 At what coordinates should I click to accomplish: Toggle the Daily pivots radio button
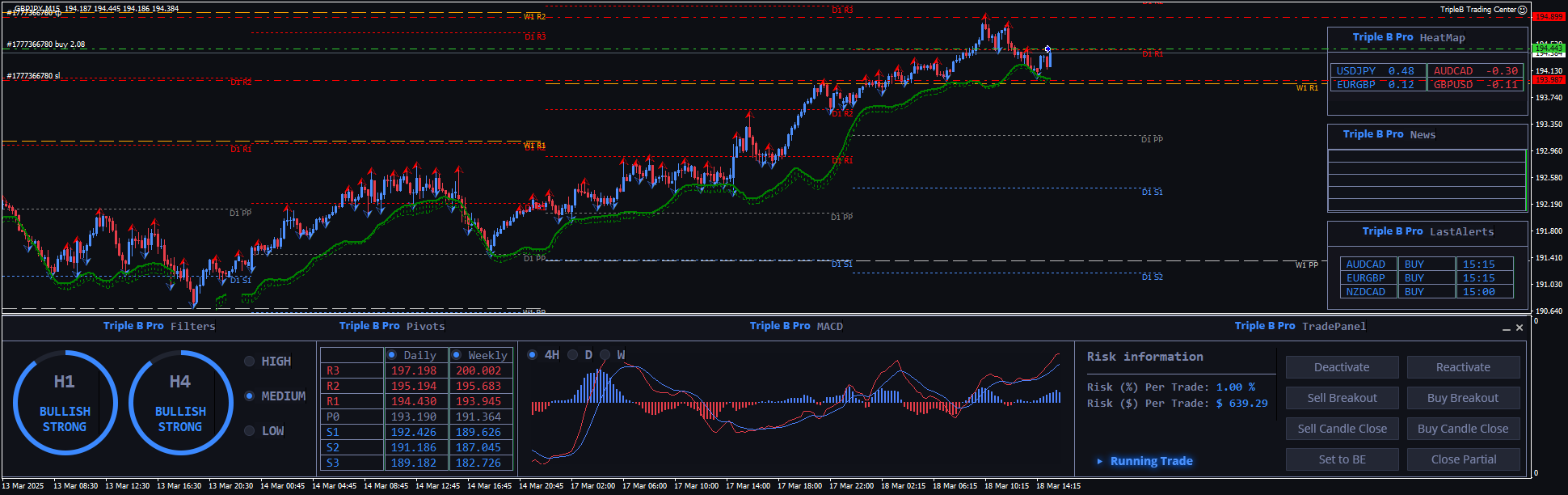coord(392,355)
